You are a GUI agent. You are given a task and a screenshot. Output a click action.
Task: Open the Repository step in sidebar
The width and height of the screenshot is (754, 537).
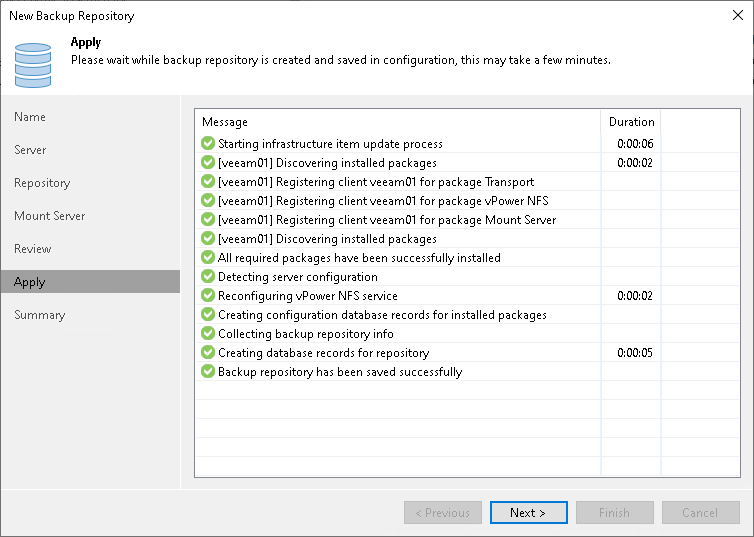tap(42, 183)
